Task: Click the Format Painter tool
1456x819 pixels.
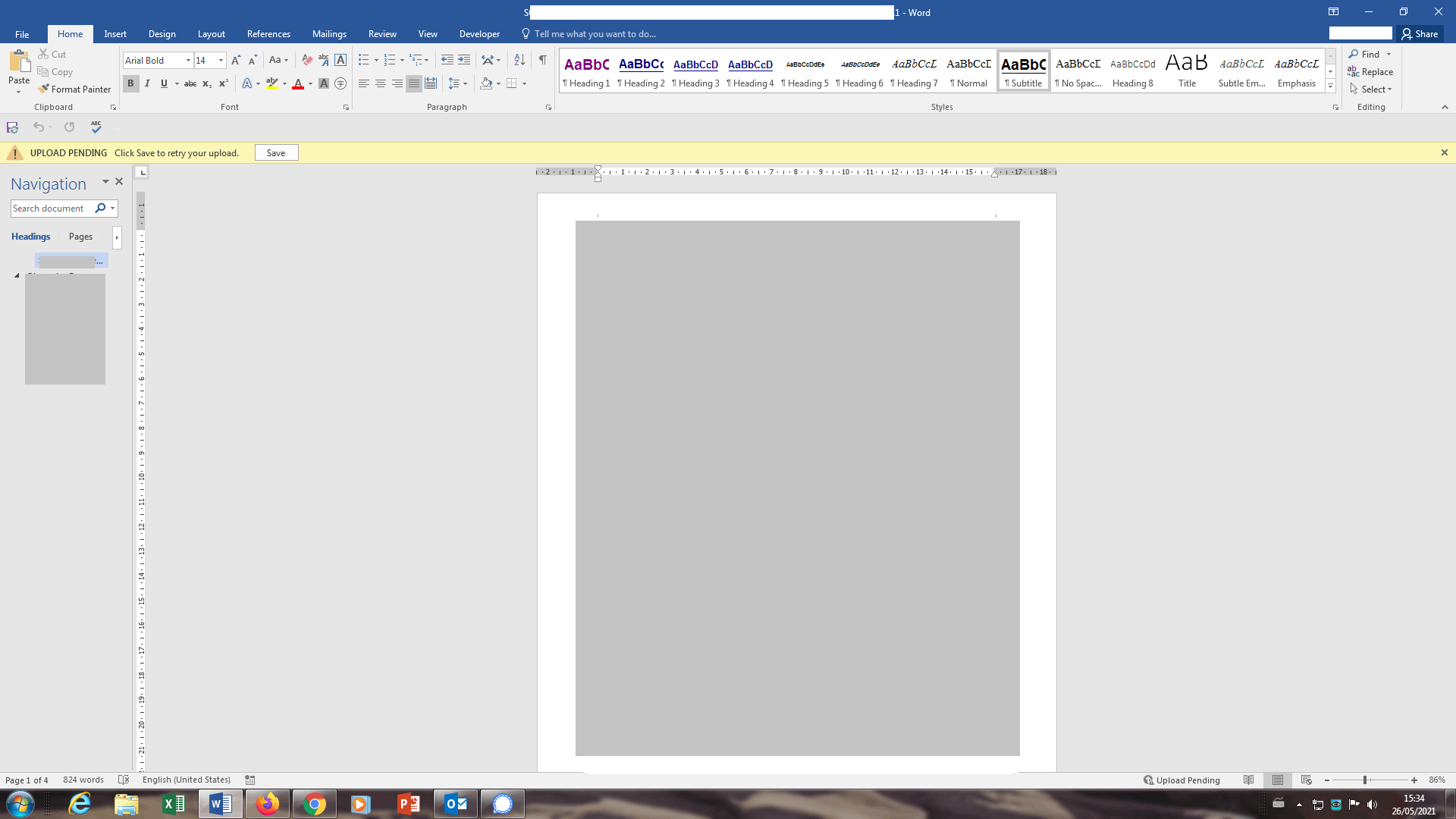Action: click(74, 89)
